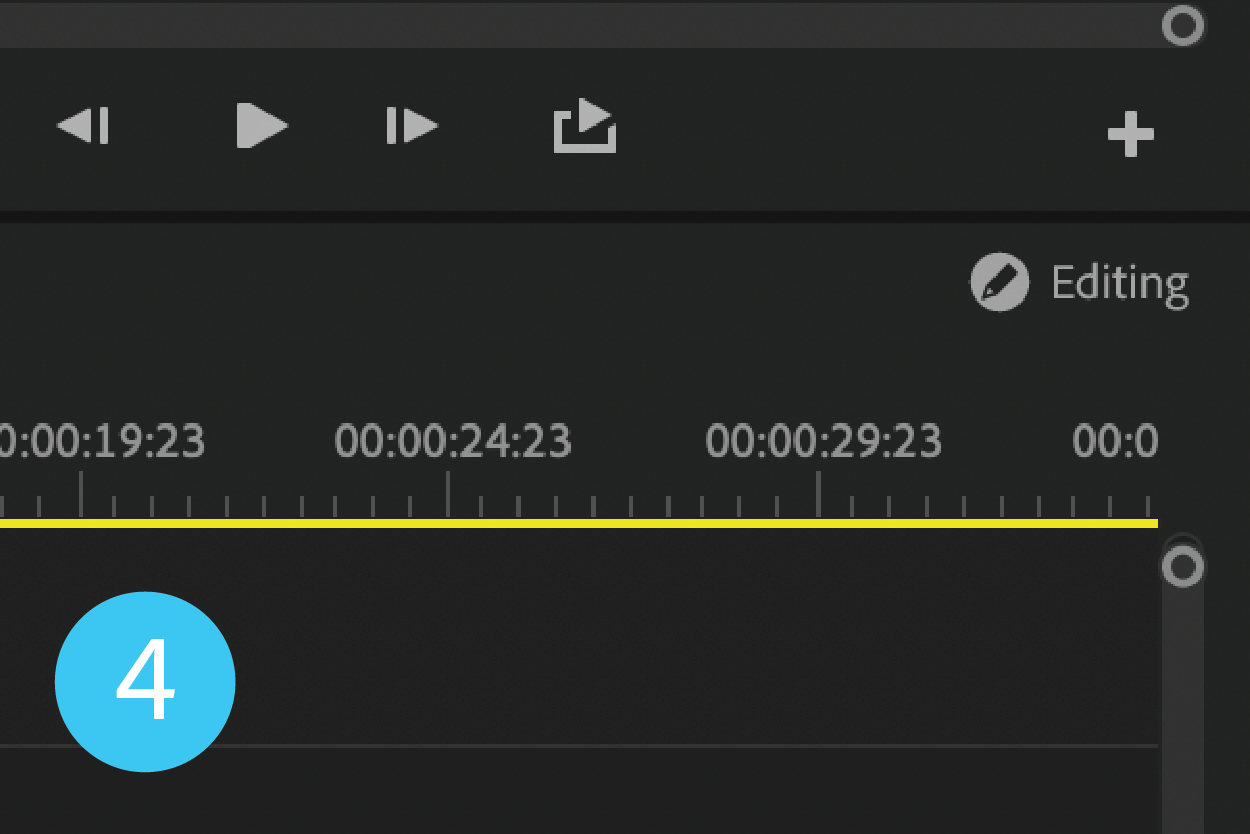This screenshot has height=834, width=1250.
Task: Jump to 00:00:24:23 on the time ruler
Action: point(453,441)
